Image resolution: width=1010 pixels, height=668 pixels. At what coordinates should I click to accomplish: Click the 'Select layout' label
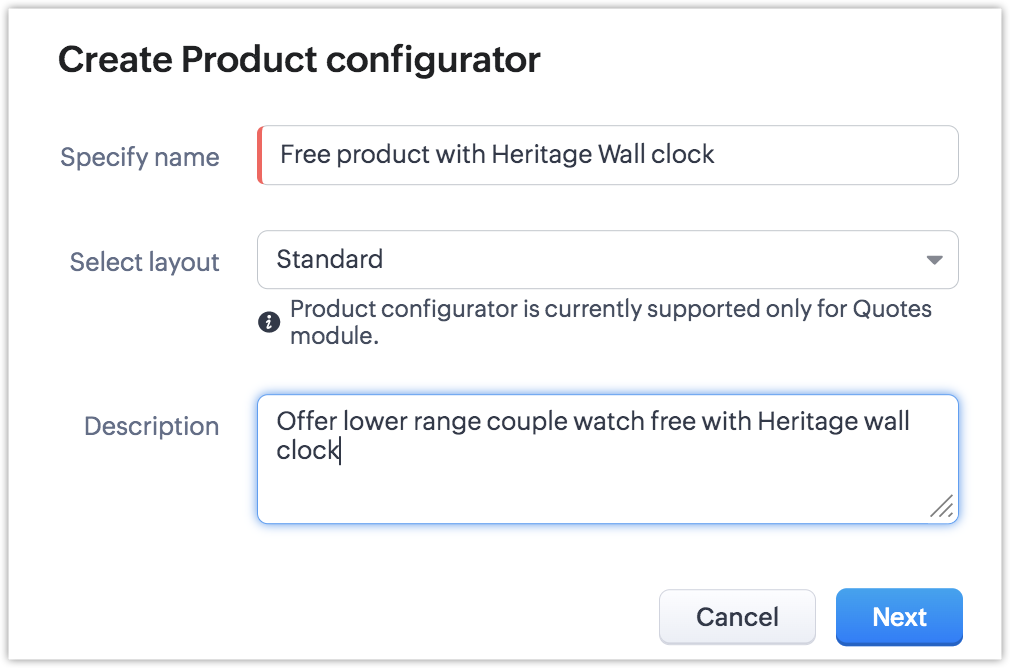click(x=145, y=262)
